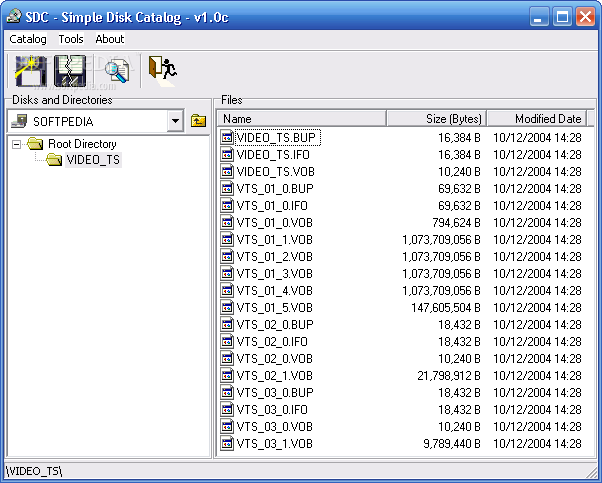Click the file icon of VTS_02_0.BUP
Image resolution: width=602 pixels, height=483 pixels.
point(227,324)
